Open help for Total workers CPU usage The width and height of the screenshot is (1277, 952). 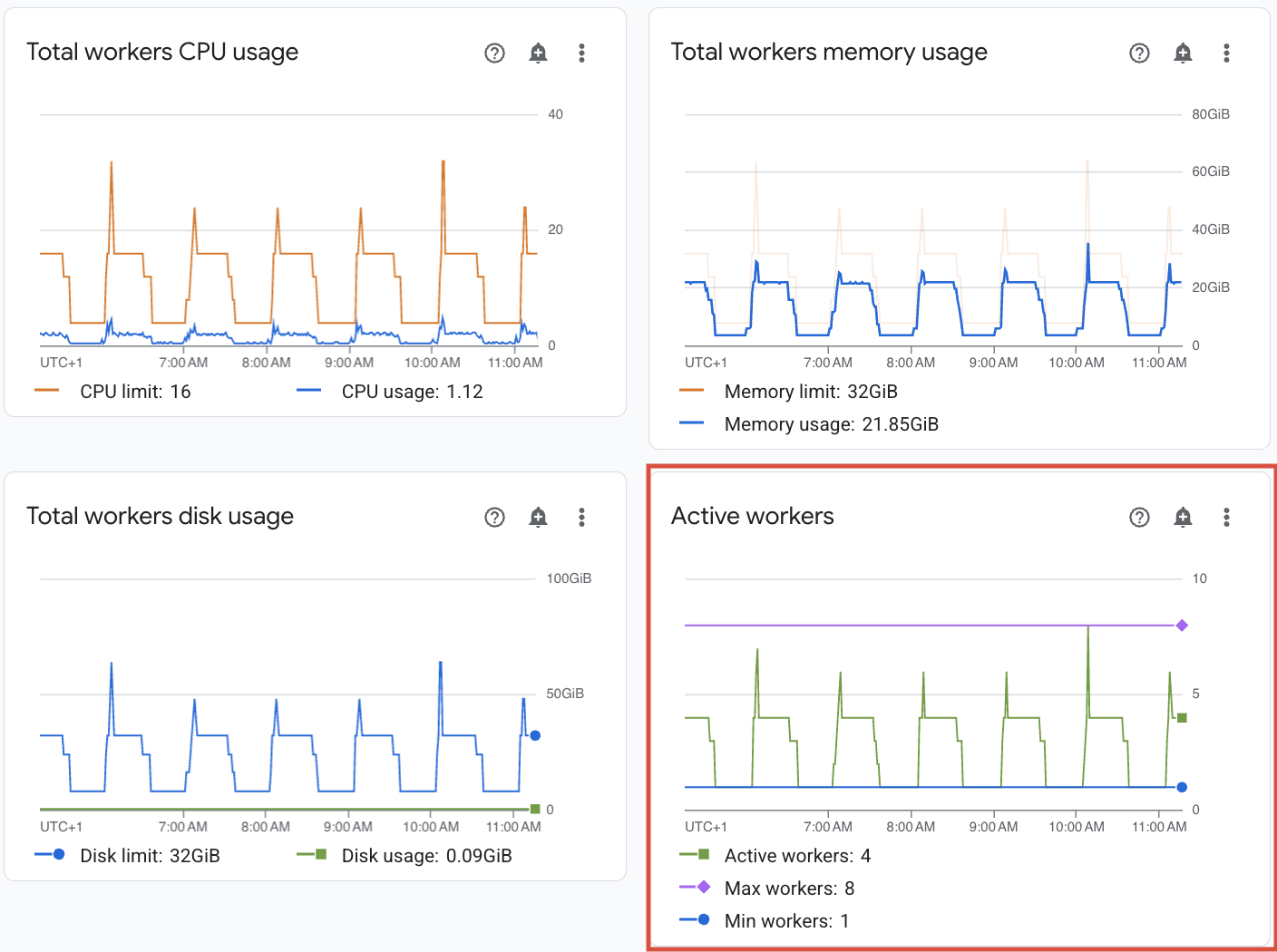pos(494,53)
